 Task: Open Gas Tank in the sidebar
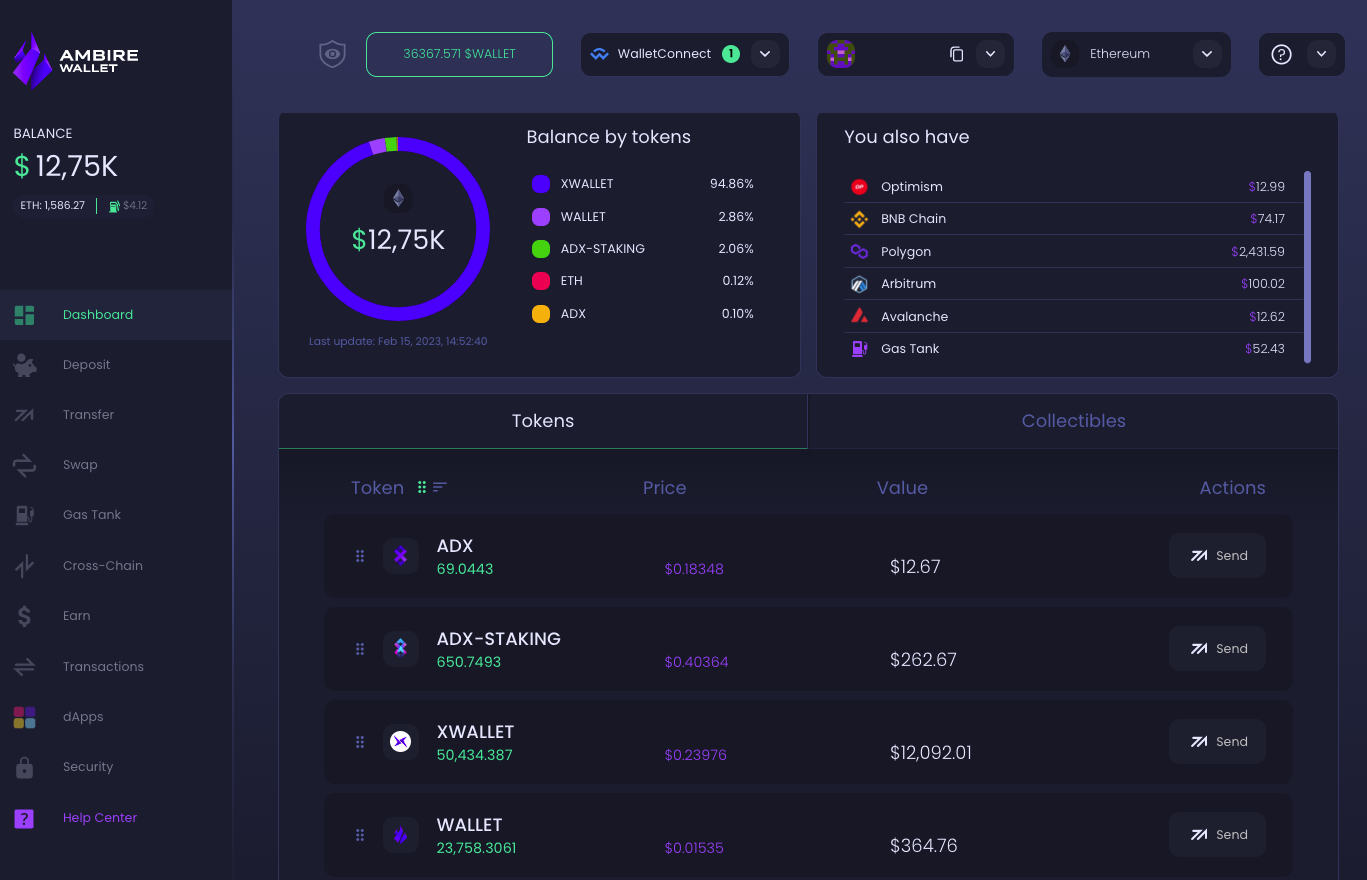pos(116,515)
